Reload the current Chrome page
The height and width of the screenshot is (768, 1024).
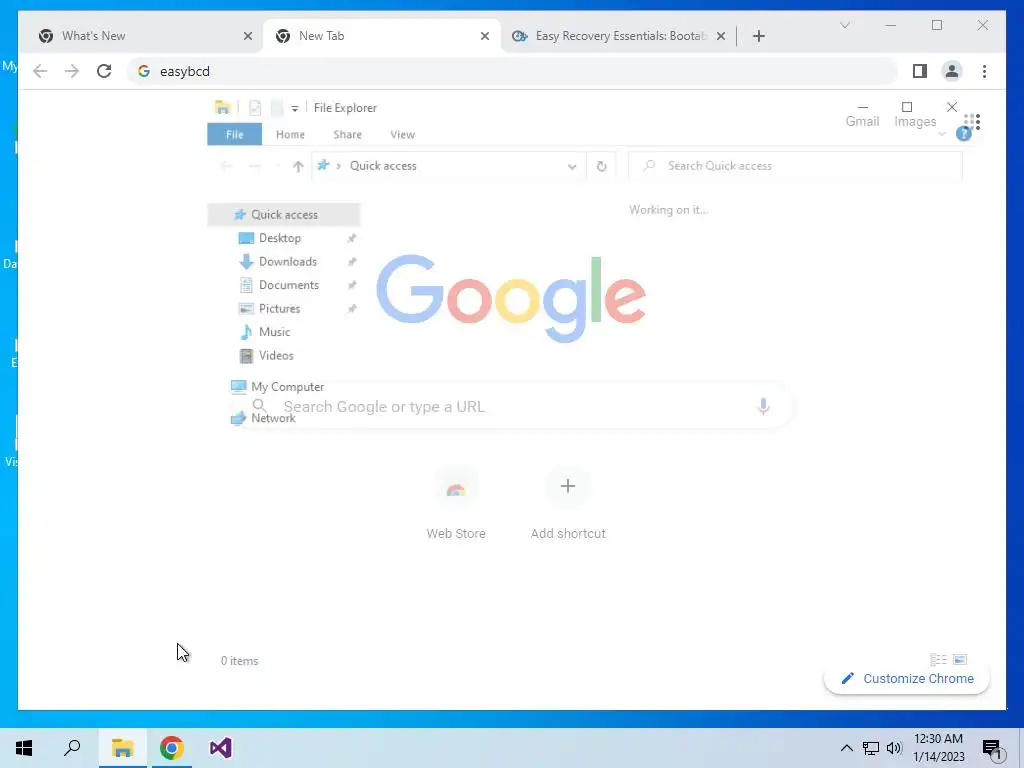(104, 71)
